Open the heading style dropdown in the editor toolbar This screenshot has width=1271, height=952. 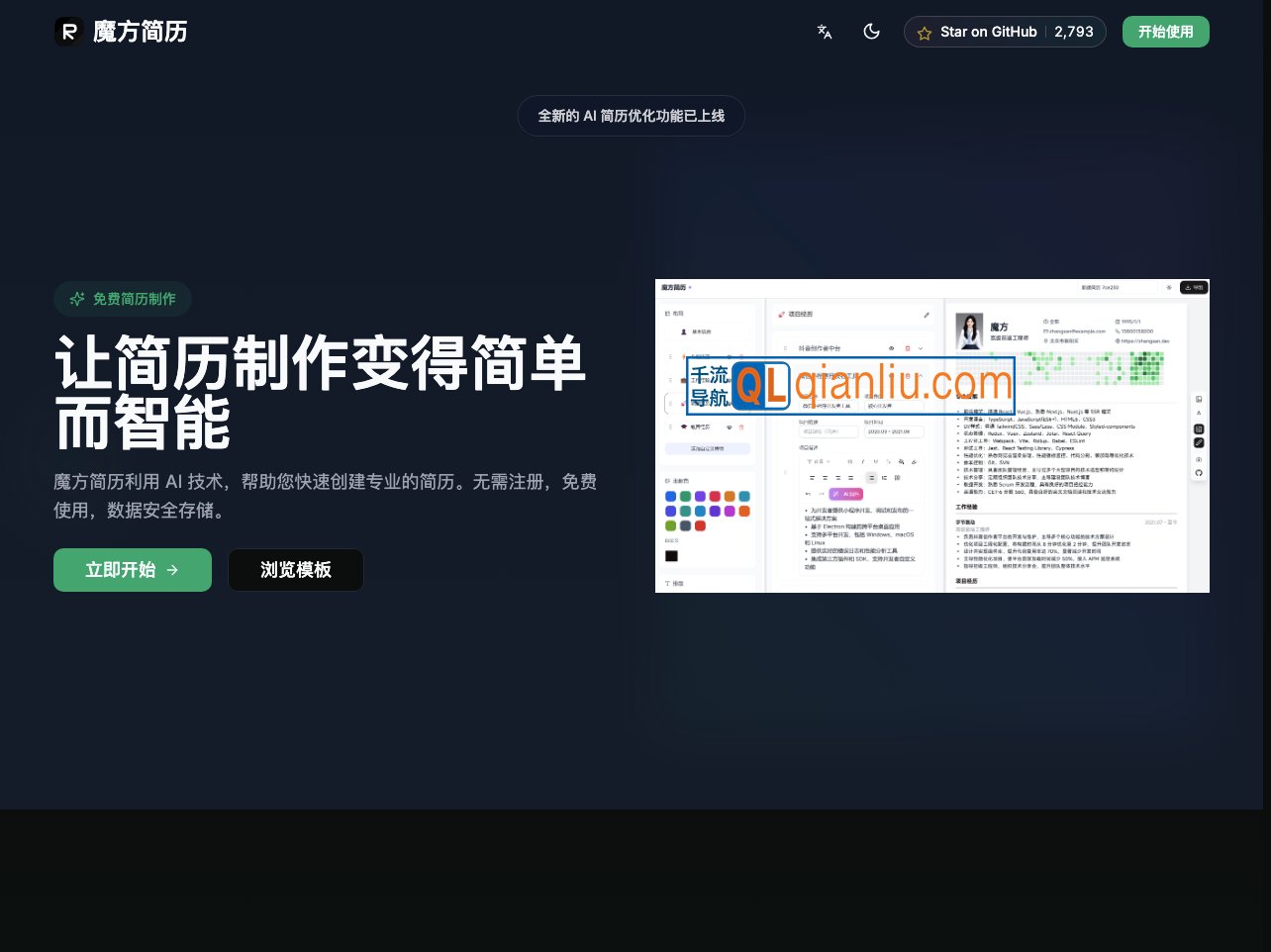point(817,461)
